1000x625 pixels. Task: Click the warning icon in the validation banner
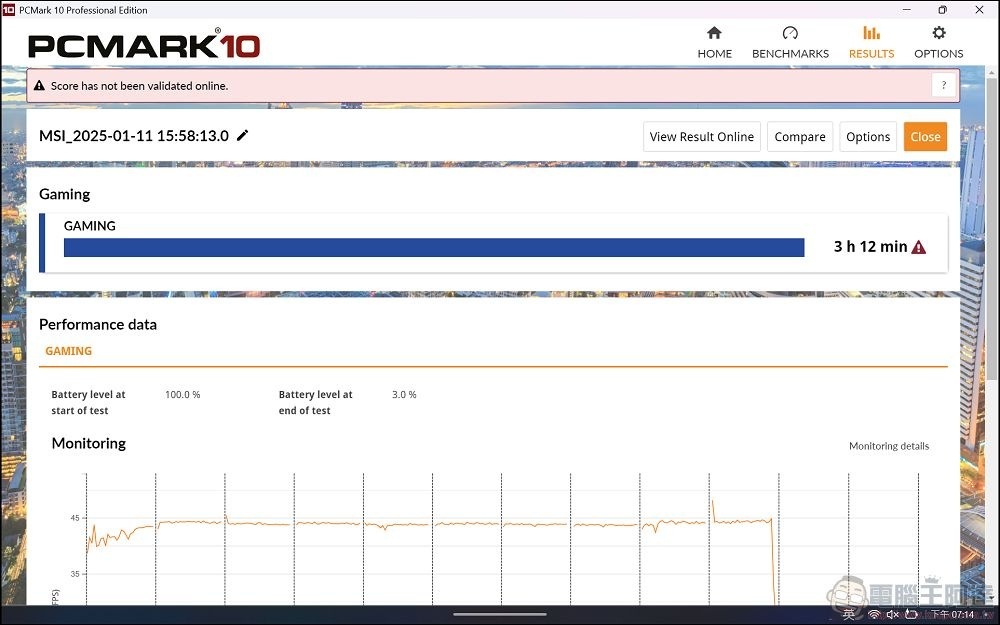(39, 86)
